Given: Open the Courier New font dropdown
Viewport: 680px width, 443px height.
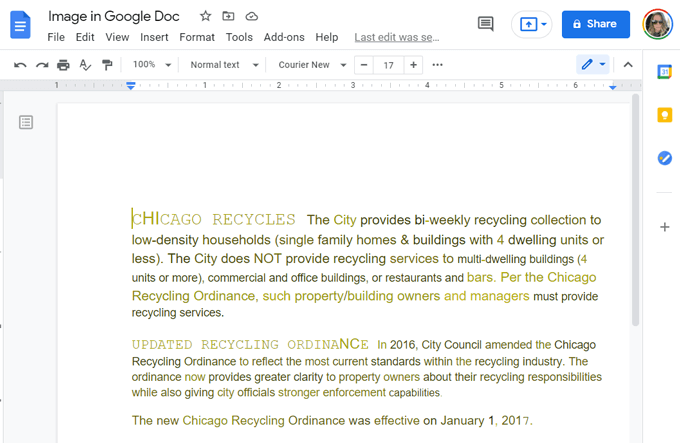Looking at the screenshot, I should click(x=313, y=65).
